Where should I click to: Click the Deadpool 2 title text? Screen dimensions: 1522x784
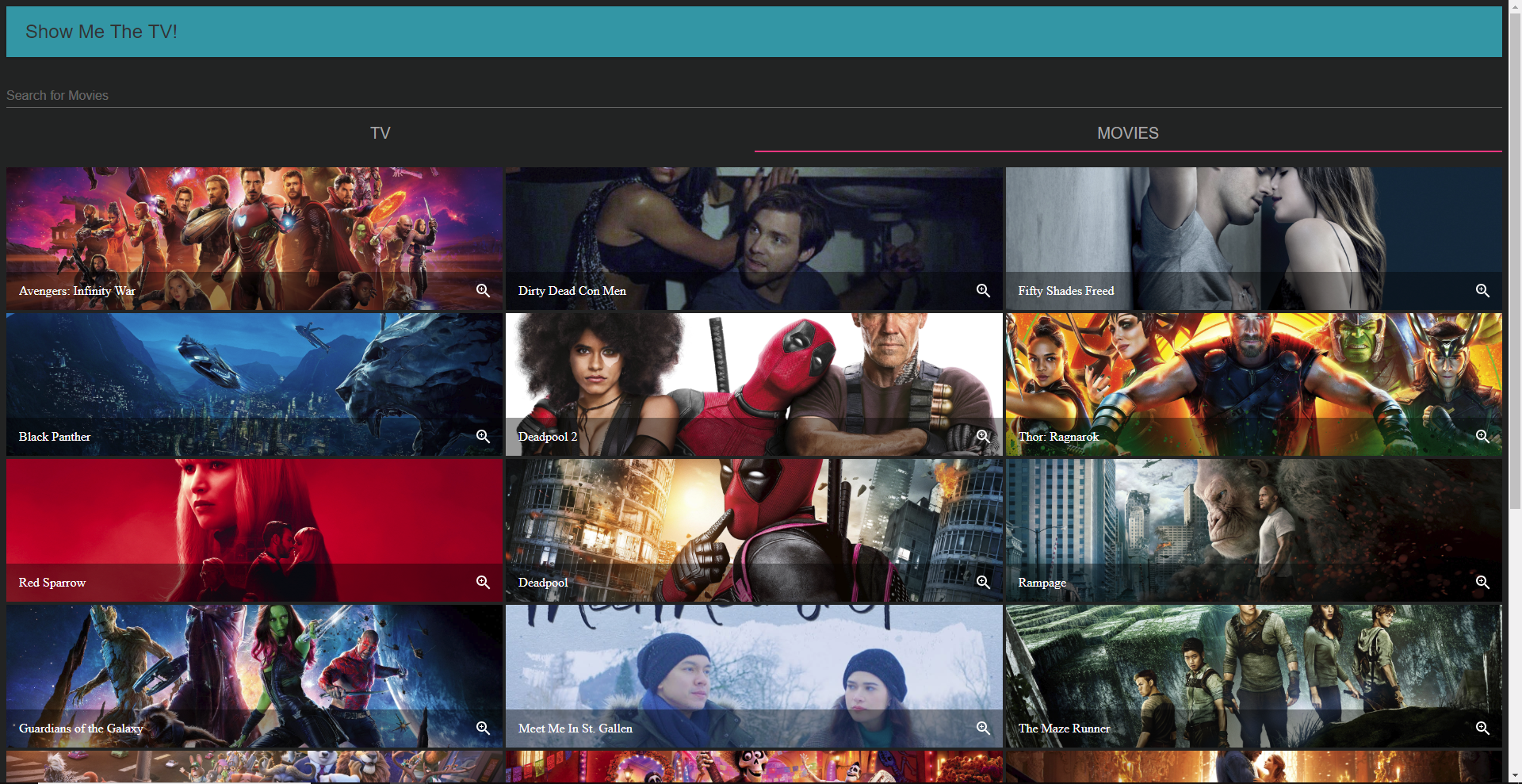point(548,437)
